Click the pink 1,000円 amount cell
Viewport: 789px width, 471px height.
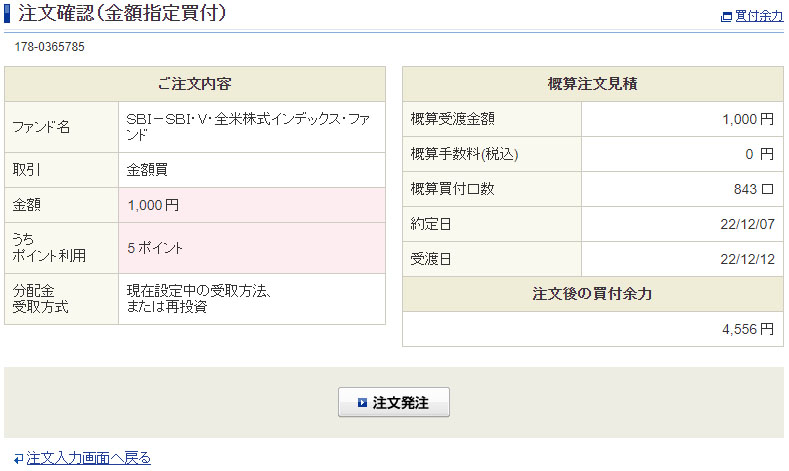tap(153, 205)
